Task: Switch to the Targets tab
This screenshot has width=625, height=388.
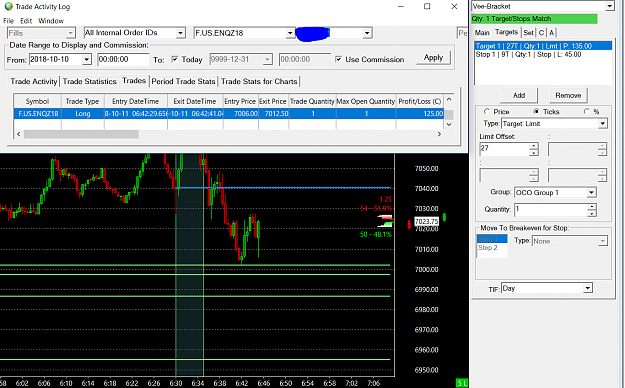Action: (x=506, y=32)
